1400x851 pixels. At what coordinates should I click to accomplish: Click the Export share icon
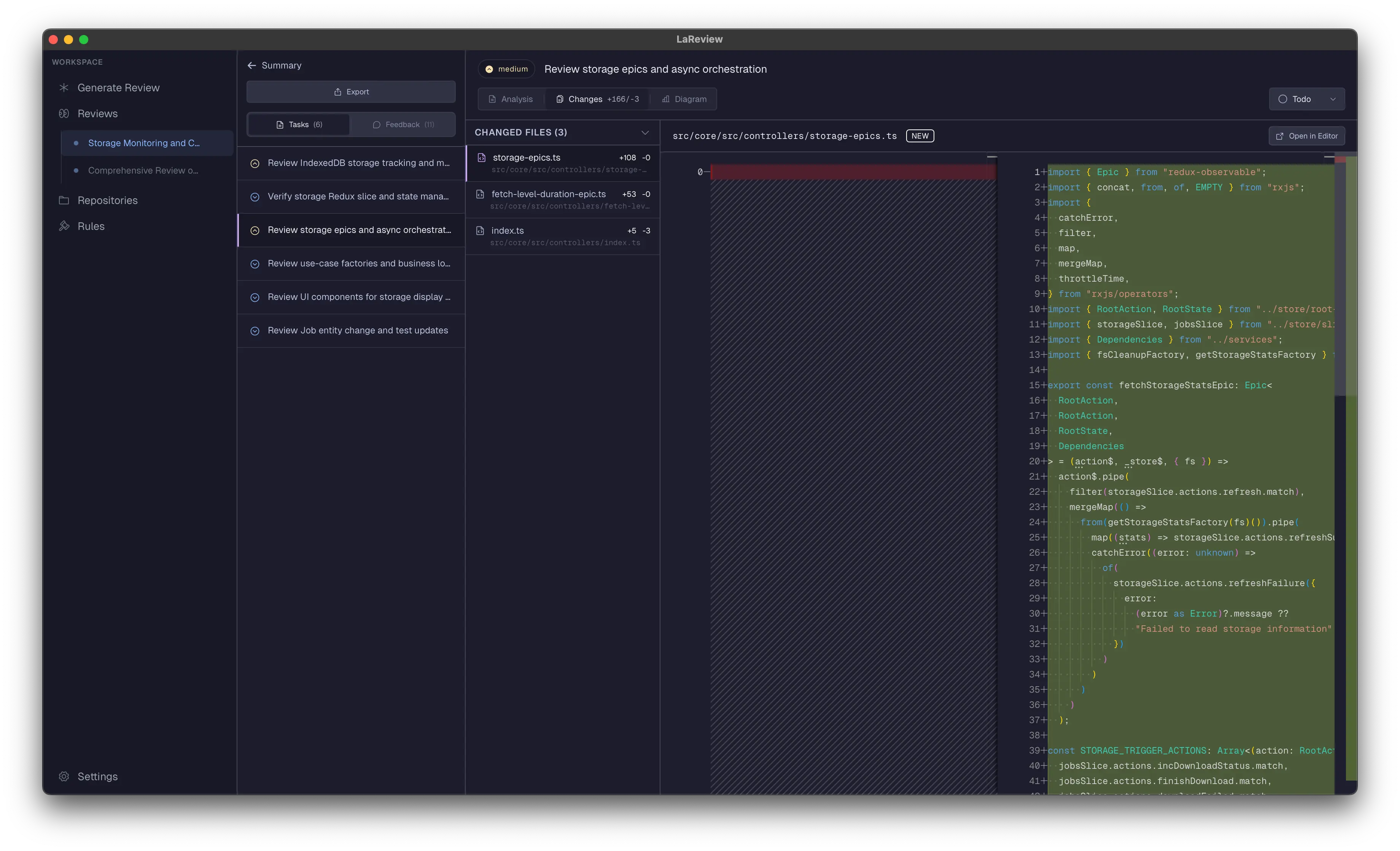click(337, 91)
